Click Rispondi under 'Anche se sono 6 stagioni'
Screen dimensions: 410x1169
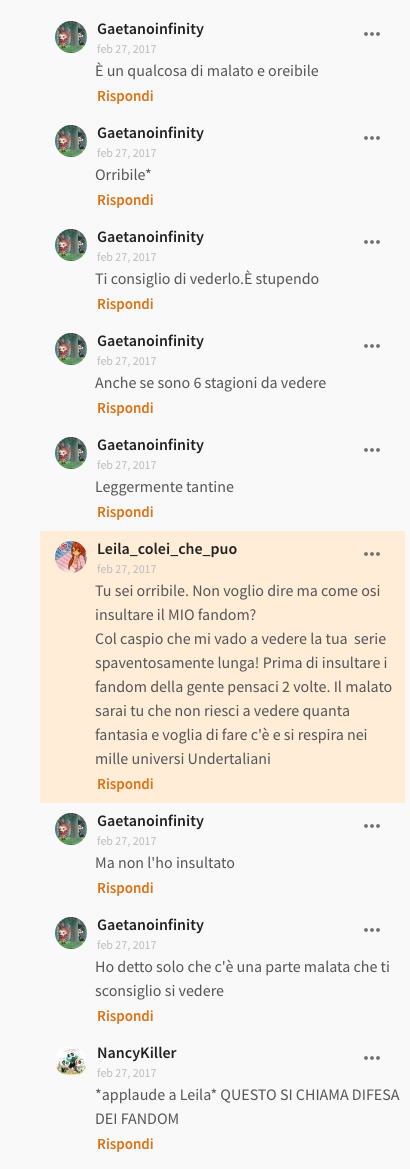(125, 408)
